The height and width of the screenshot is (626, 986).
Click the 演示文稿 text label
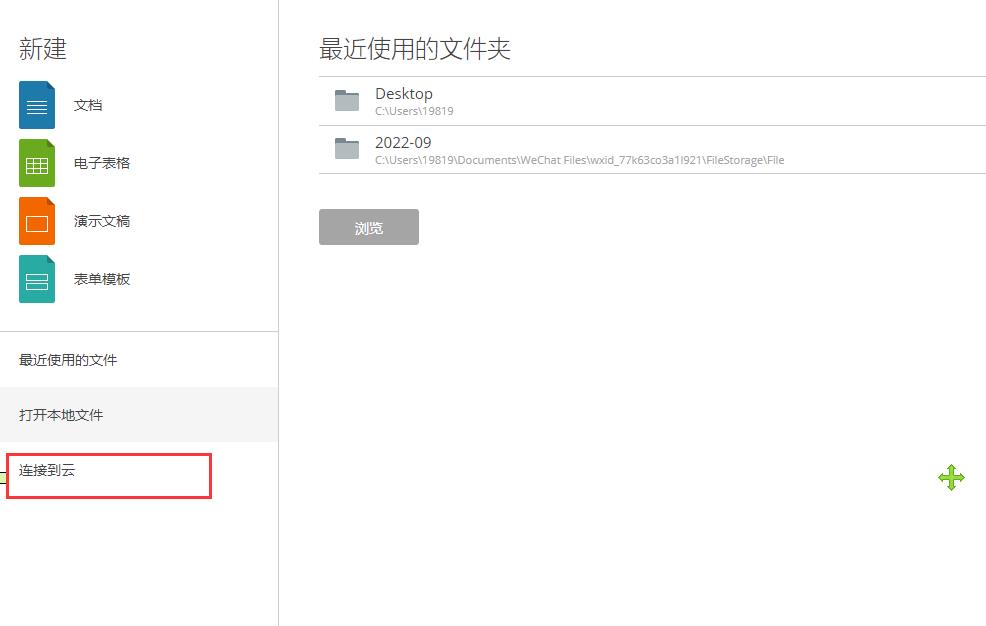coord(102,221)
